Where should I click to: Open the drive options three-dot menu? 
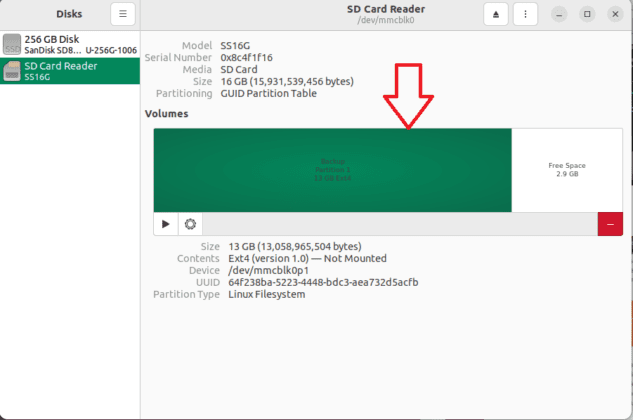(526, 14)
